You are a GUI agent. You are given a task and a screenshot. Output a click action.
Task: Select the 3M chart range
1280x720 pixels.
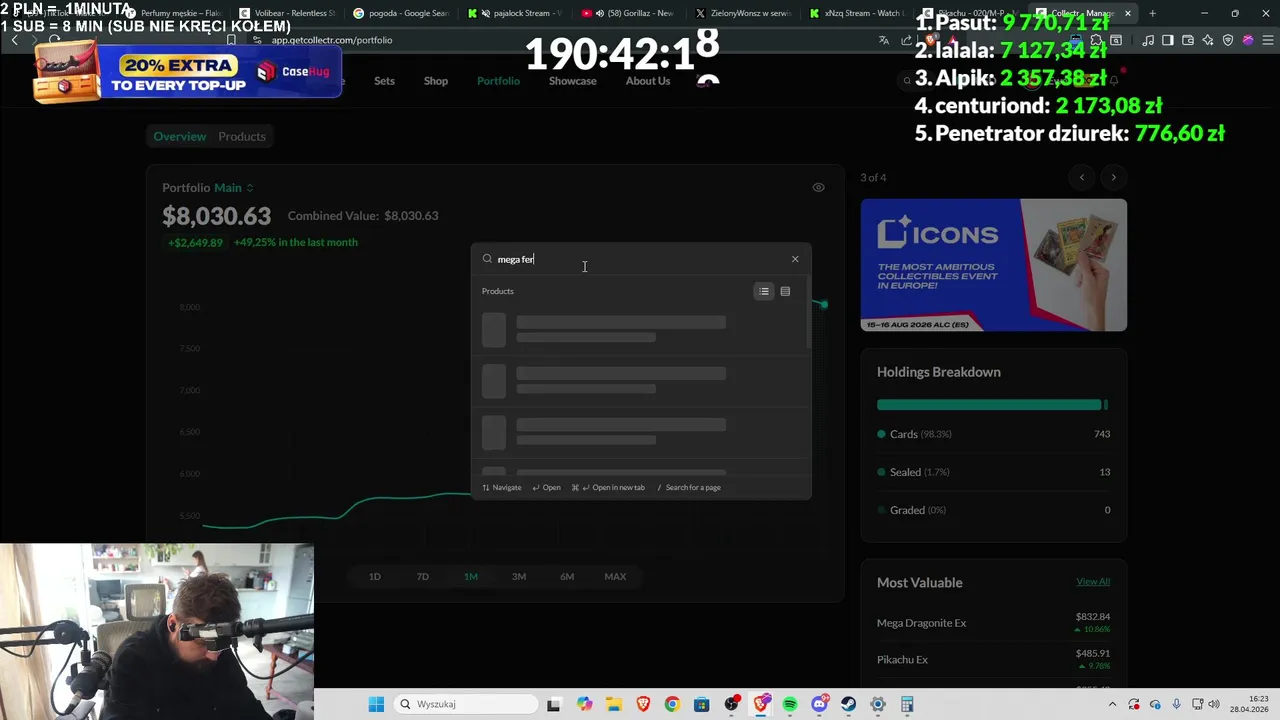pos(519,576)
